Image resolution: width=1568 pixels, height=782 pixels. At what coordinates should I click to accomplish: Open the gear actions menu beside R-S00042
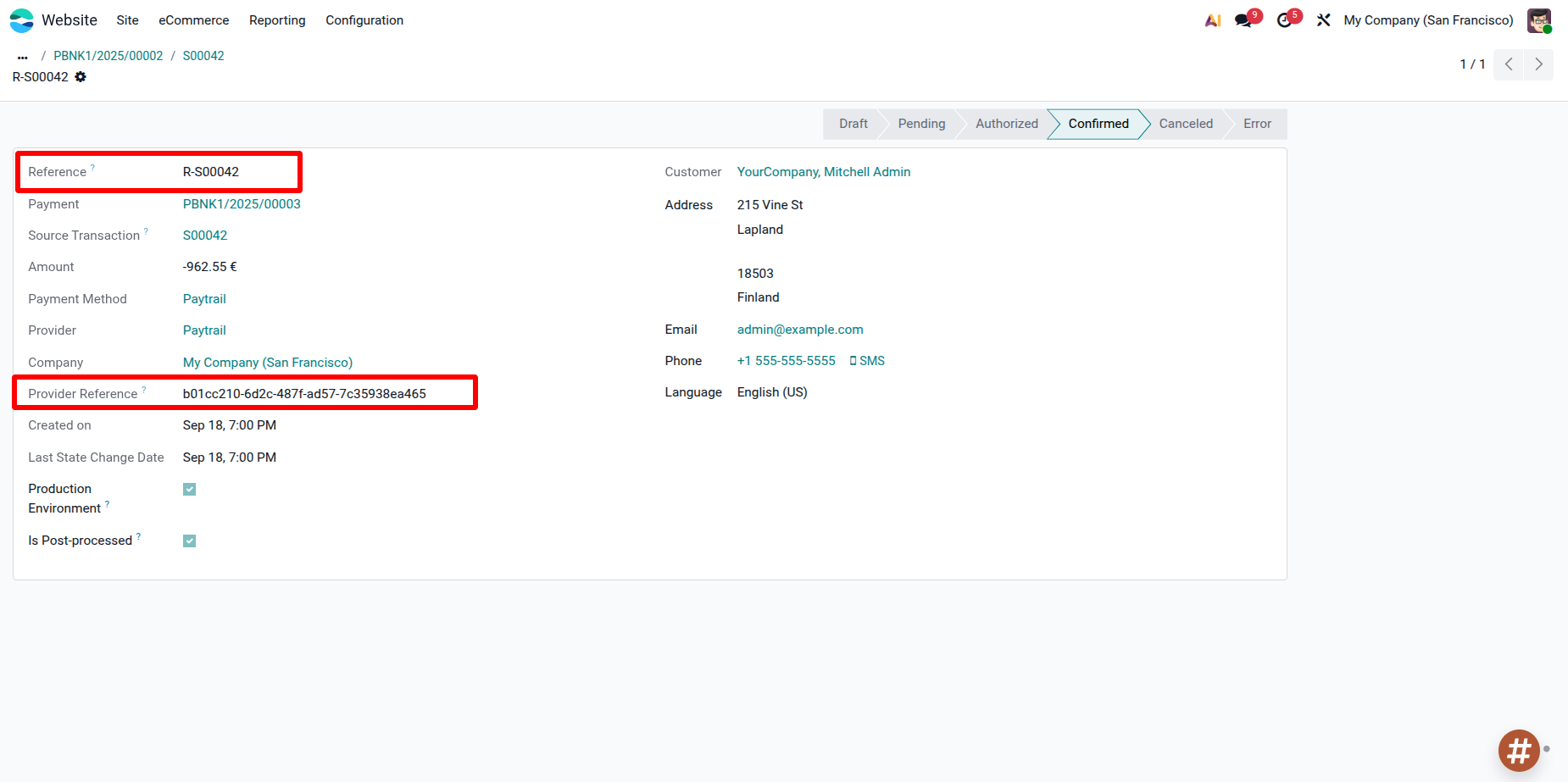tap(81, 76)
